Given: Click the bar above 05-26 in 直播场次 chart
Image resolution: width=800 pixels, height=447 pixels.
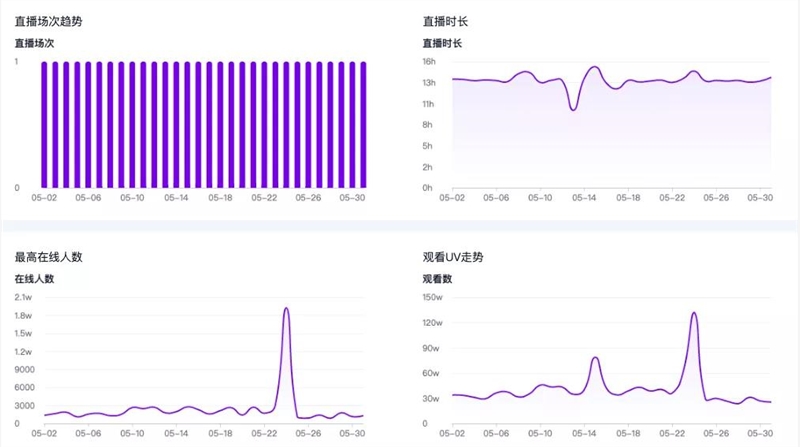Looking at the screenshot, I should (308, 125).
